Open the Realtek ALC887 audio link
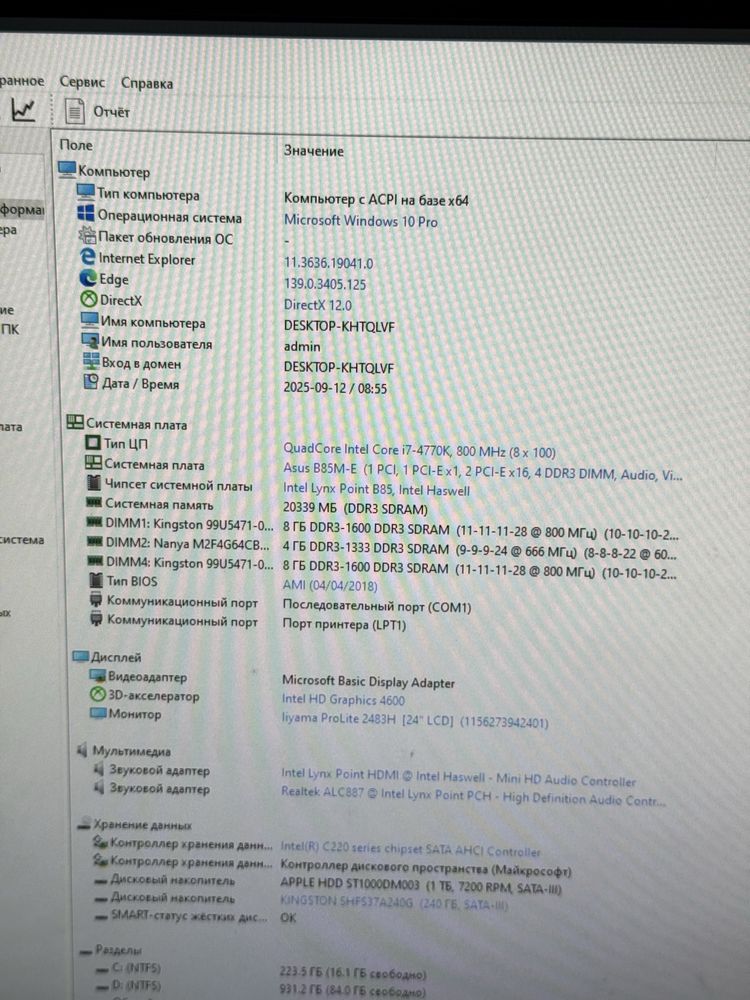 click(473, 796)
